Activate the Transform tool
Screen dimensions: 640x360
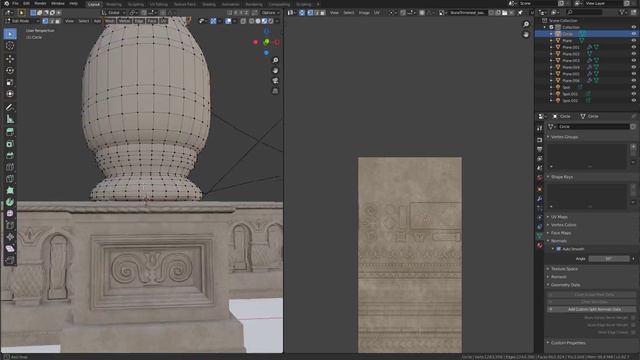[10, 94]
